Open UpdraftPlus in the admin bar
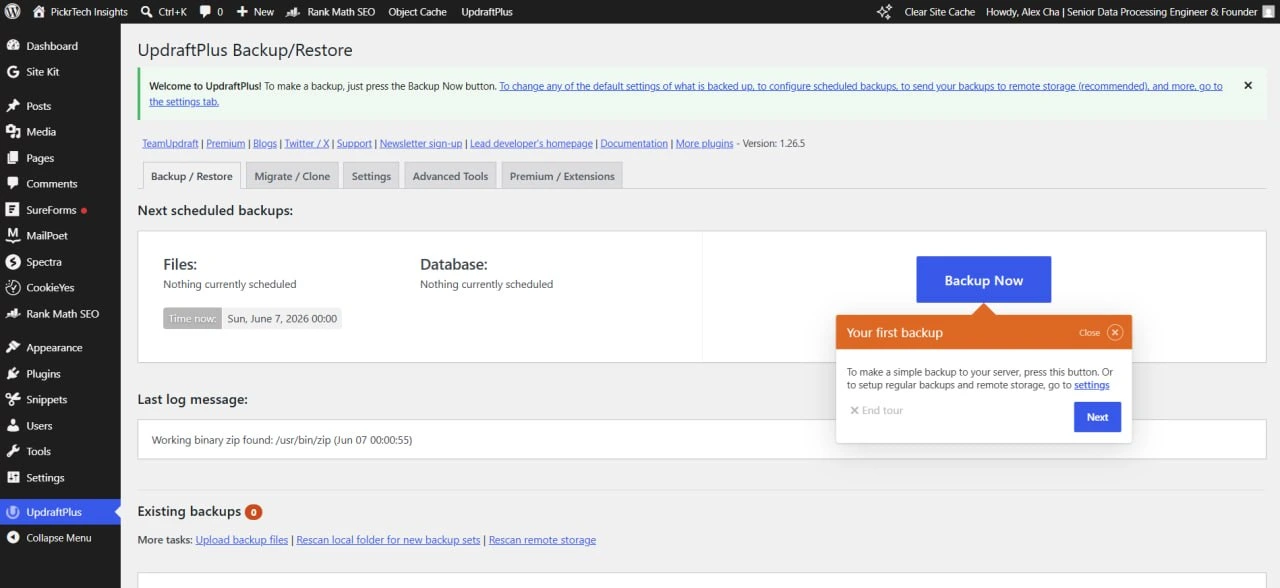Screen dimensions: 1280x588 point(487,12)
